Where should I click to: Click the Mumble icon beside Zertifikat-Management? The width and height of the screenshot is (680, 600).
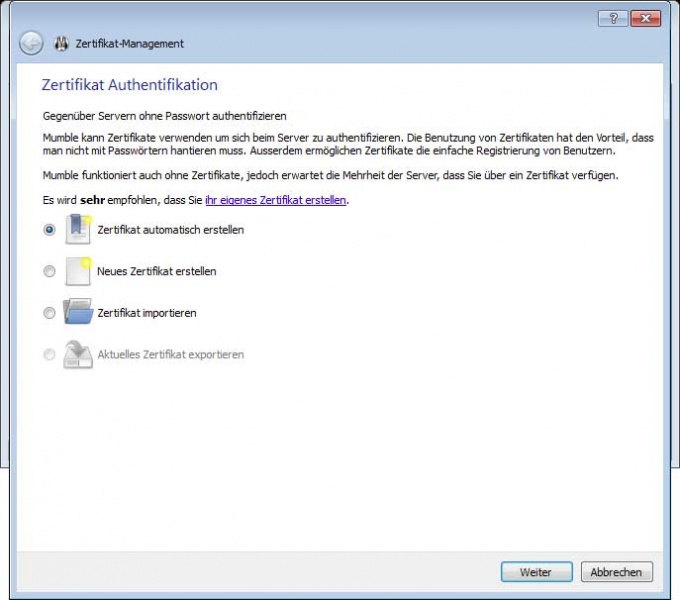coord(61,44)
